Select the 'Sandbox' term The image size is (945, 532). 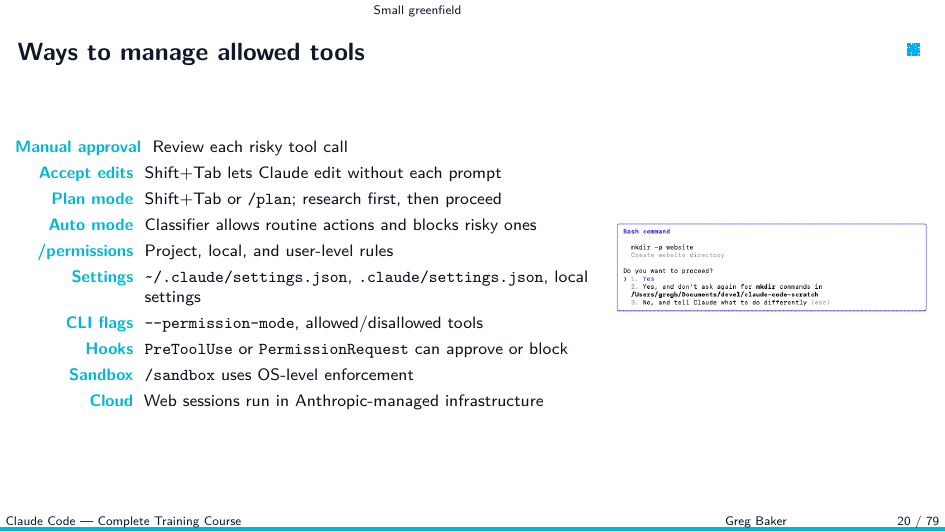tap(101, 375)
